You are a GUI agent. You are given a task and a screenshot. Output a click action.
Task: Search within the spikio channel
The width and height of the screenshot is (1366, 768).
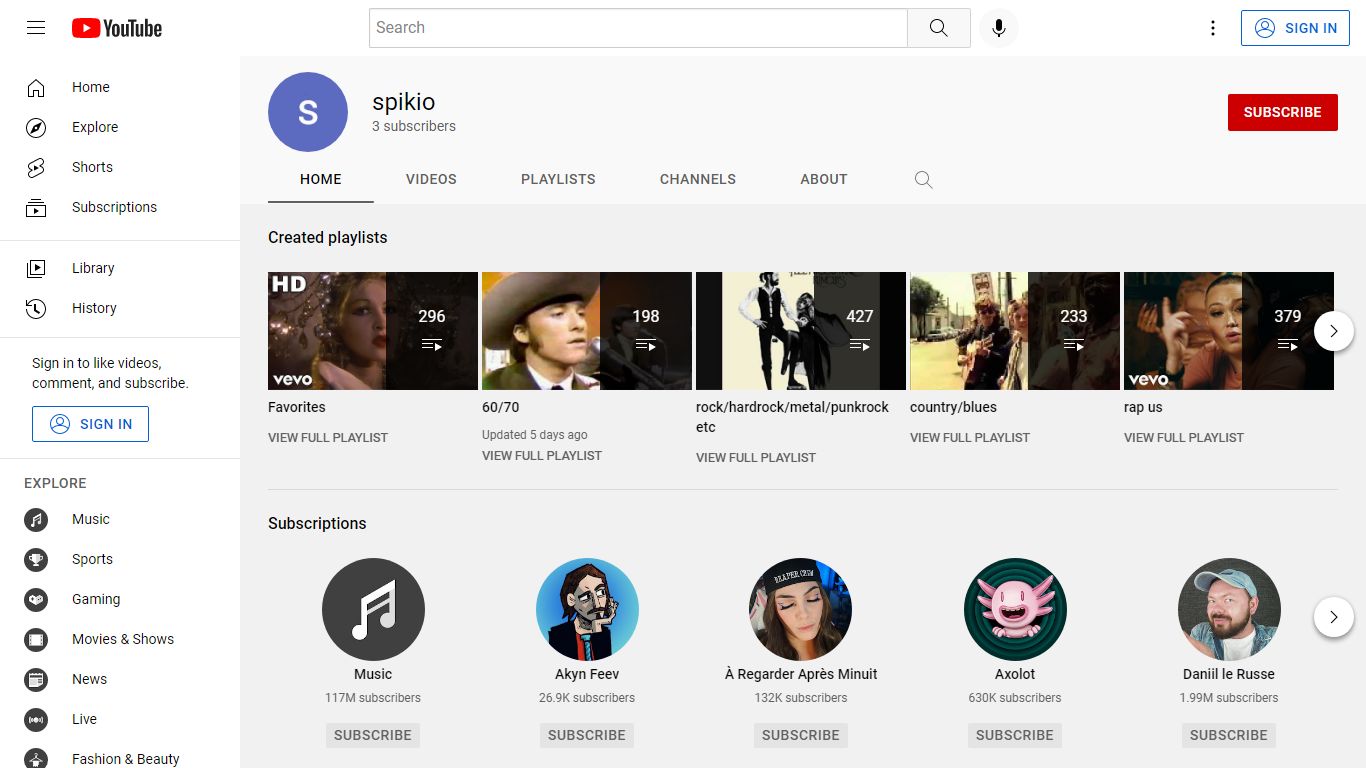point(923,180)
